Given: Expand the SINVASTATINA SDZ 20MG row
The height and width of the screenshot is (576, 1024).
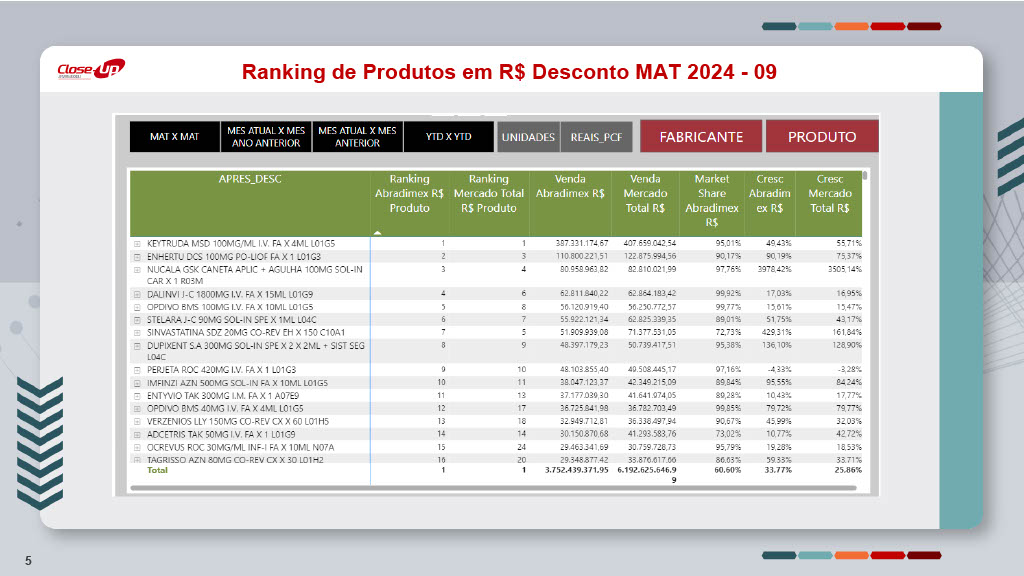Looking at the screenshot, I should (x=137, y=332).
